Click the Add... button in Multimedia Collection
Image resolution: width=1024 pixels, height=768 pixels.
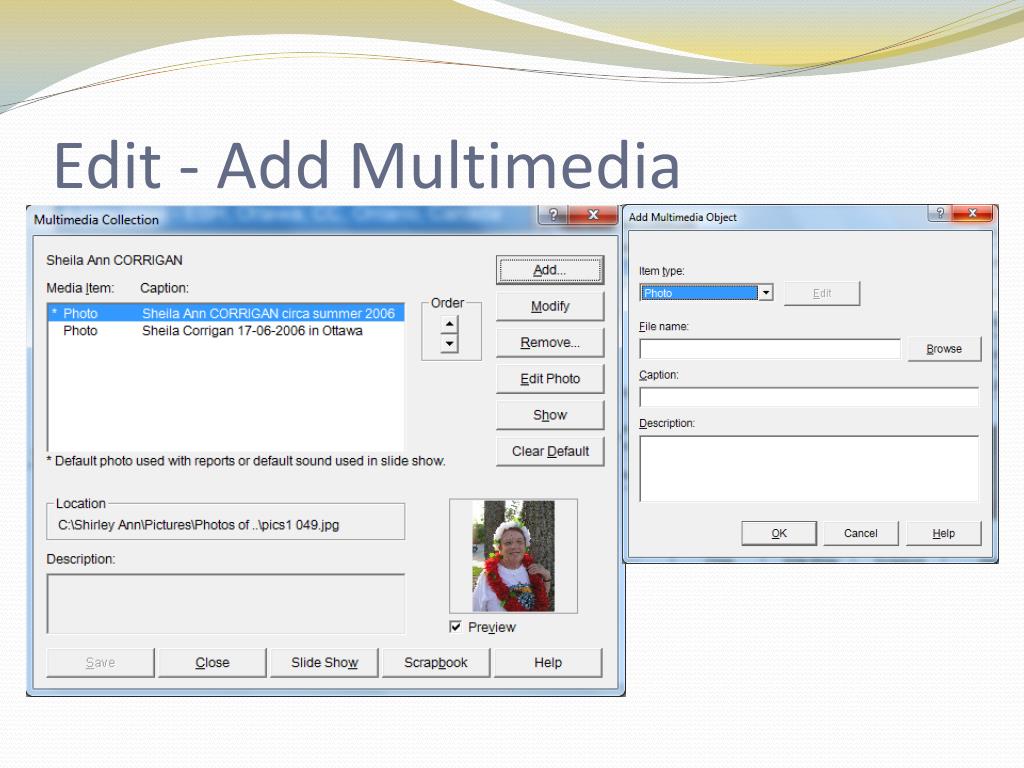click(x=550, y=270)
